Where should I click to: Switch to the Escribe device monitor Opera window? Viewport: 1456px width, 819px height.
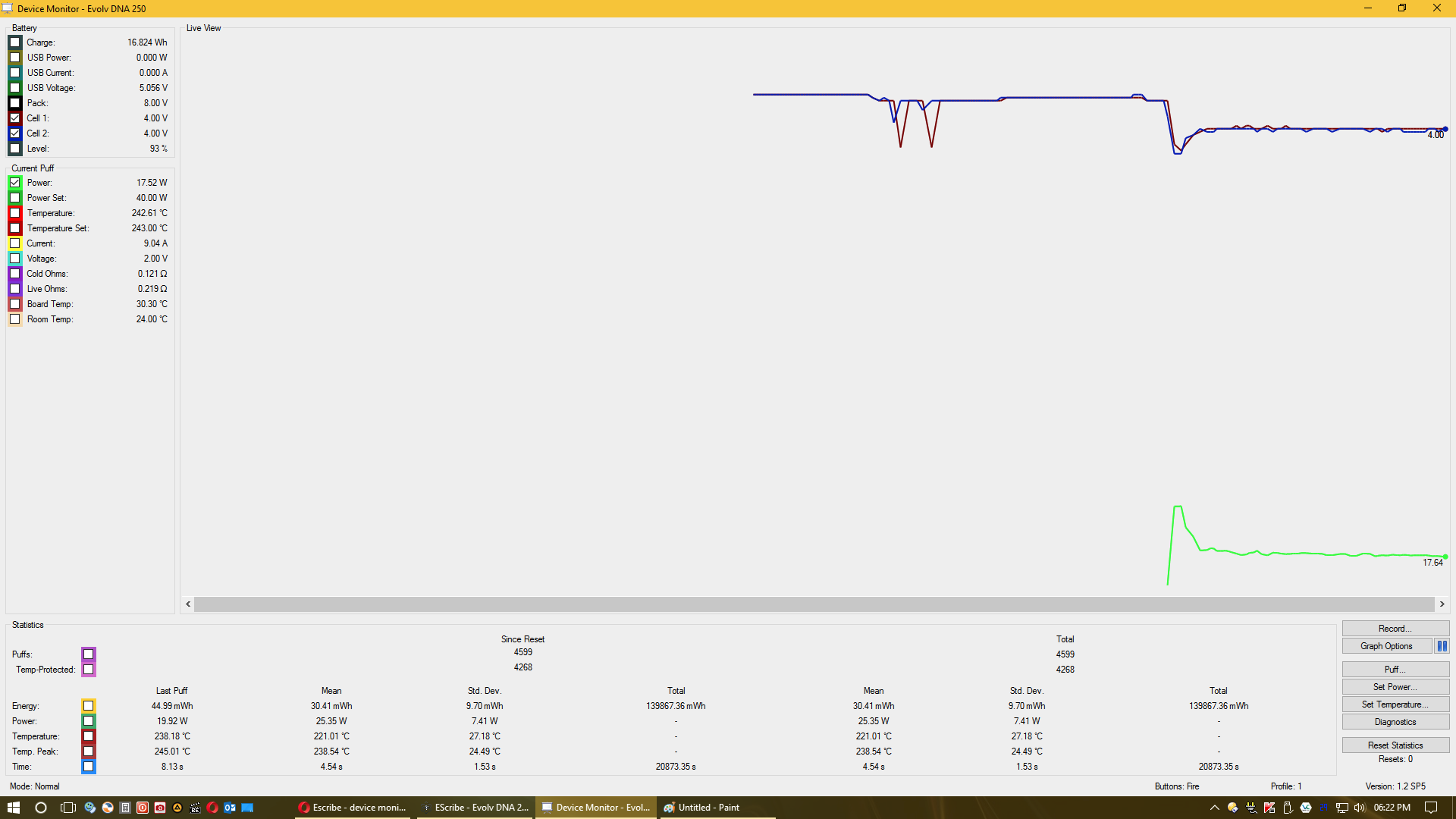[353, 808]
